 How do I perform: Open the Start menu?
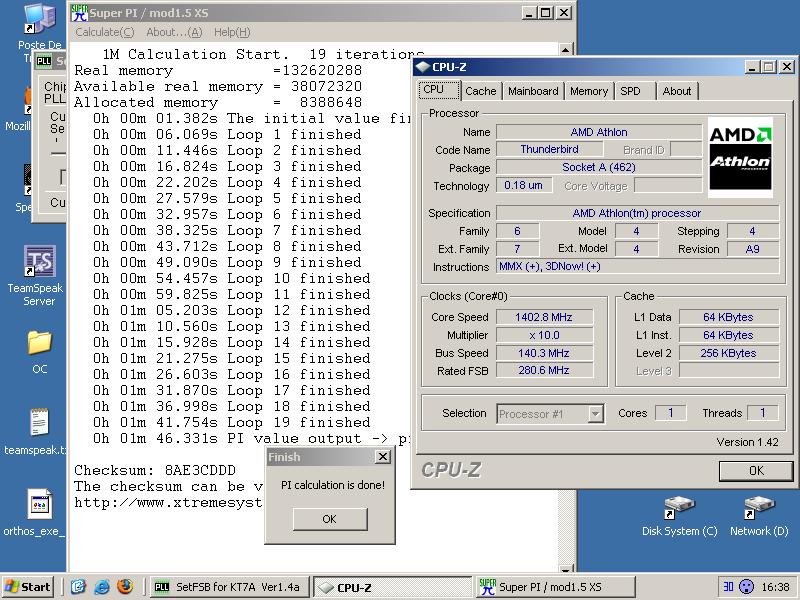[x=28, y=587]
